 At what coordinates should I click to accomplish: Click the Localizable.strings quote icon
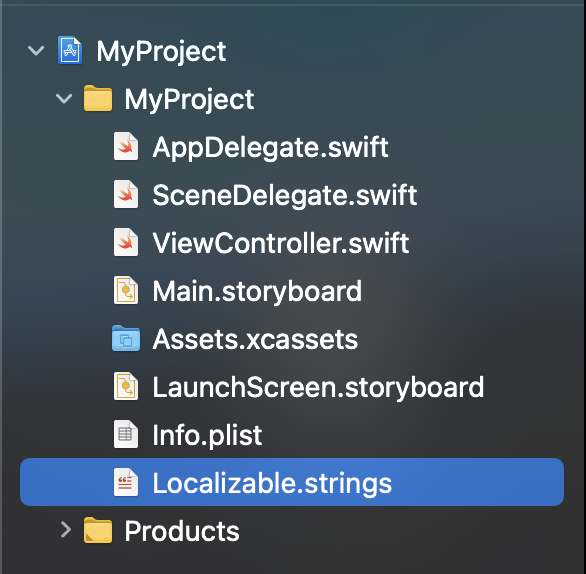[126, 482]
